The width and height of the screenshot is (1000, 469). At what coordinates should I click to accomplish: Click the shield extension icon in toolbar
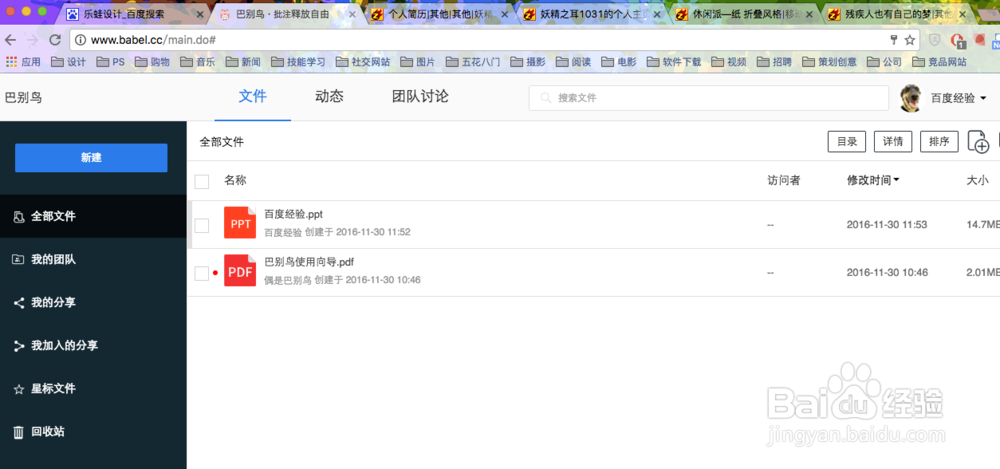pyautogui.click(x=934, y=40)
